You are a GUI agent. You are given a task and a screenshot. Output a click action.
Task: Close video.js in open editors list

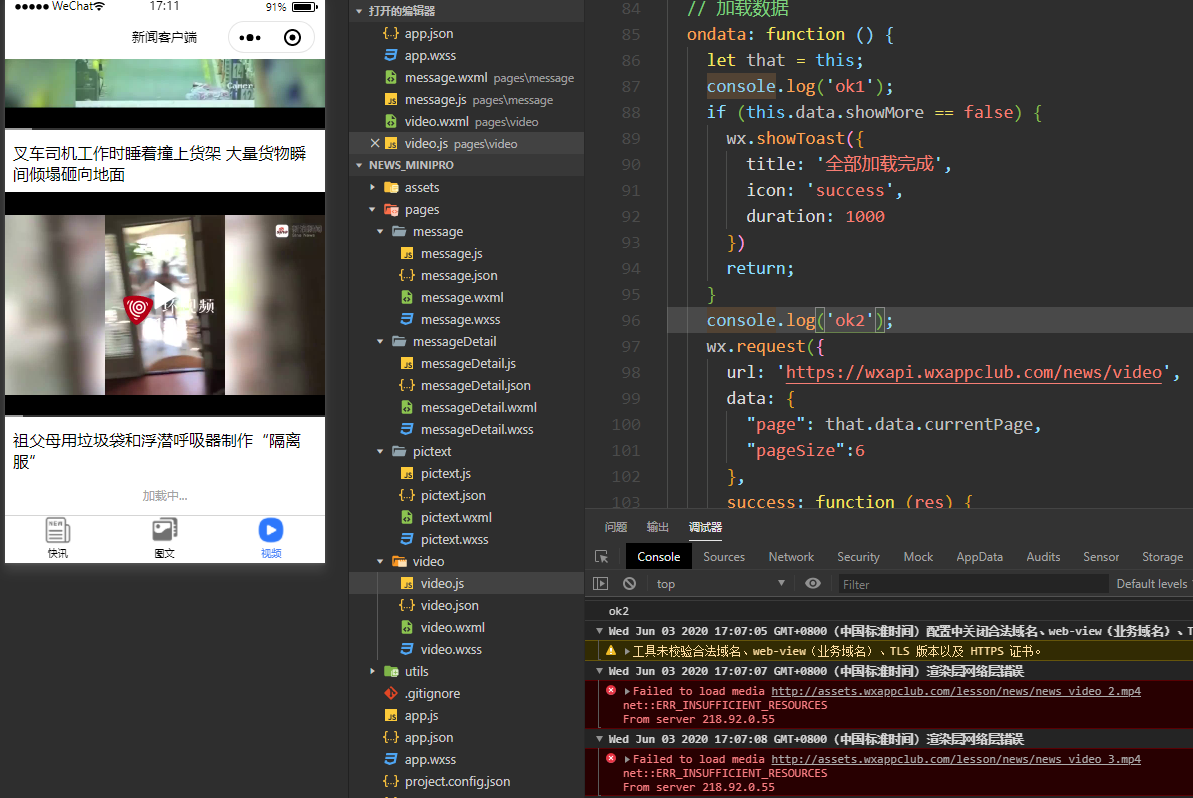(x=375, y=144)
